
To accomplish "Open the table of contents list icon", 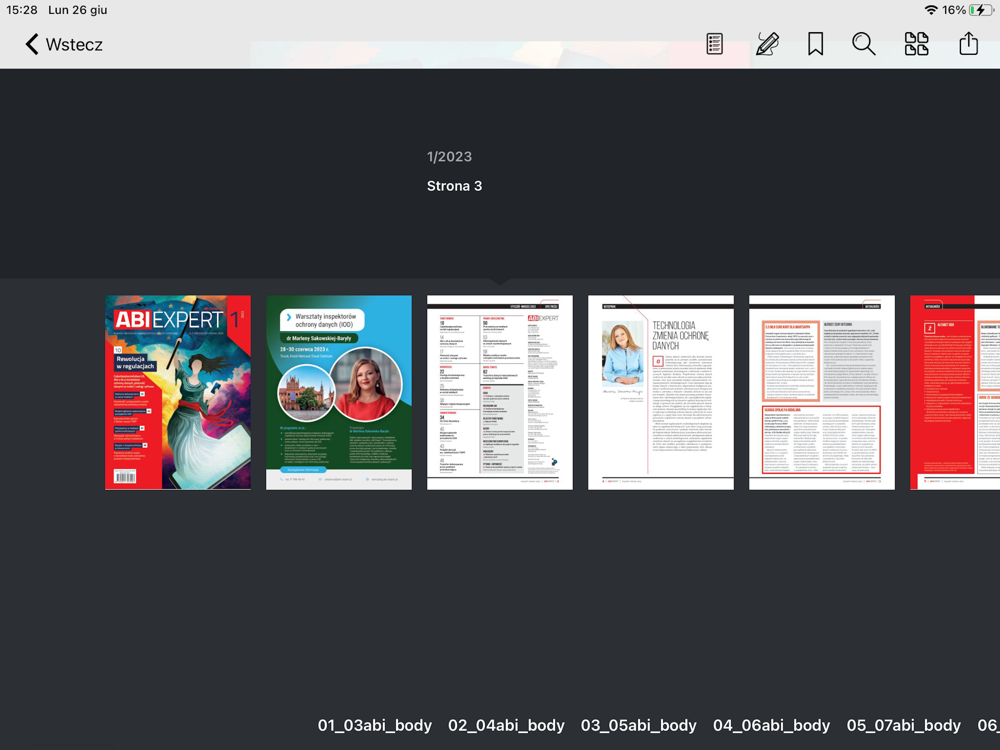I will click(714, 44).
